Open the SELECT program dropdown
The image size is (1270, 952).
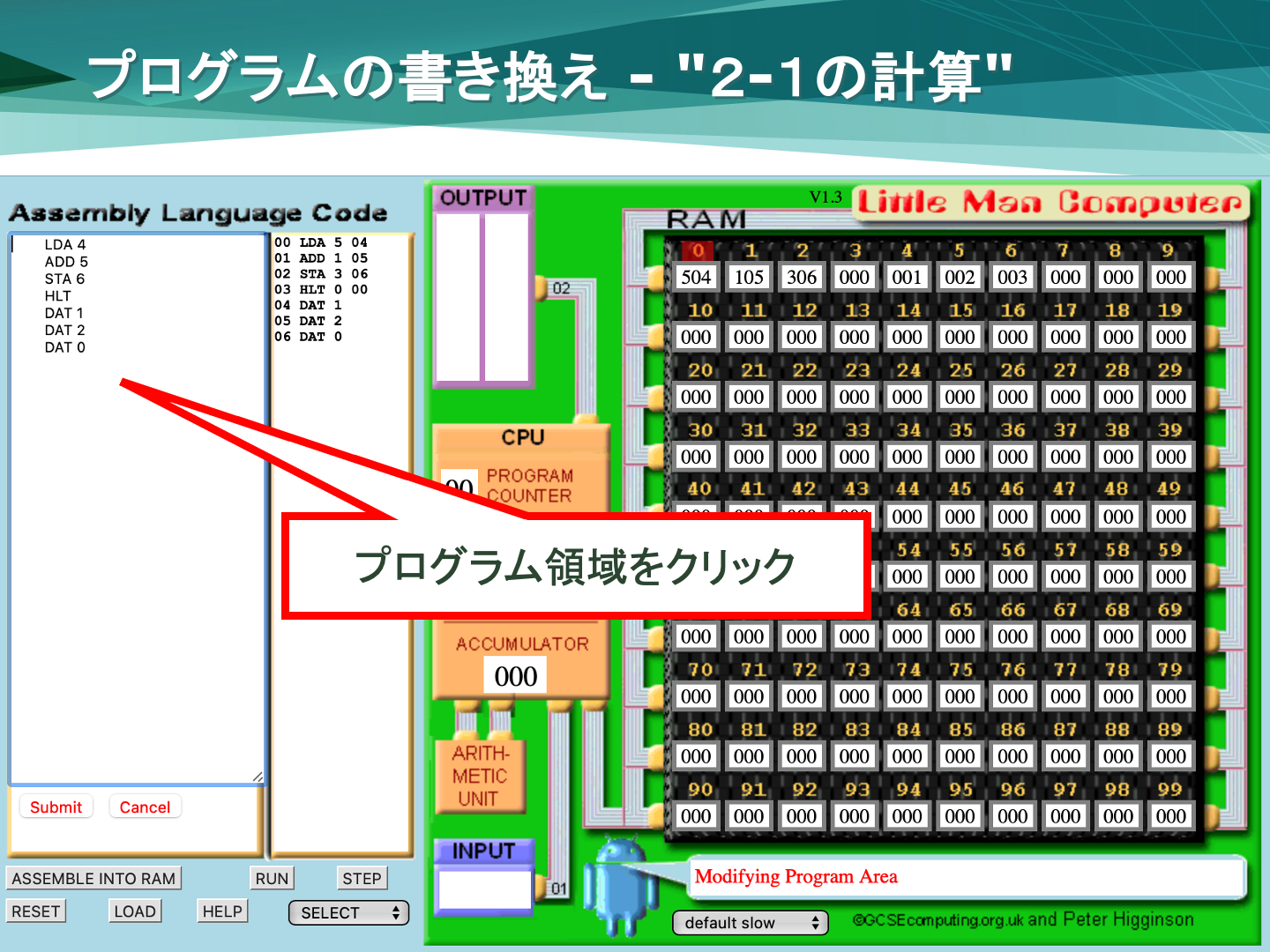click(349, 913)
